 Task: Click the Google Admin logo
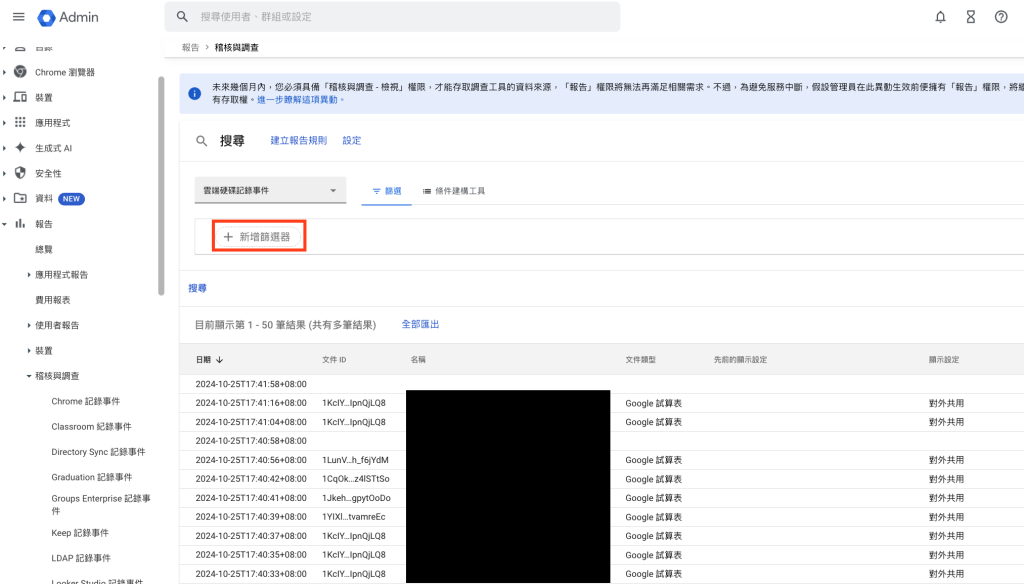coord(68,18)
